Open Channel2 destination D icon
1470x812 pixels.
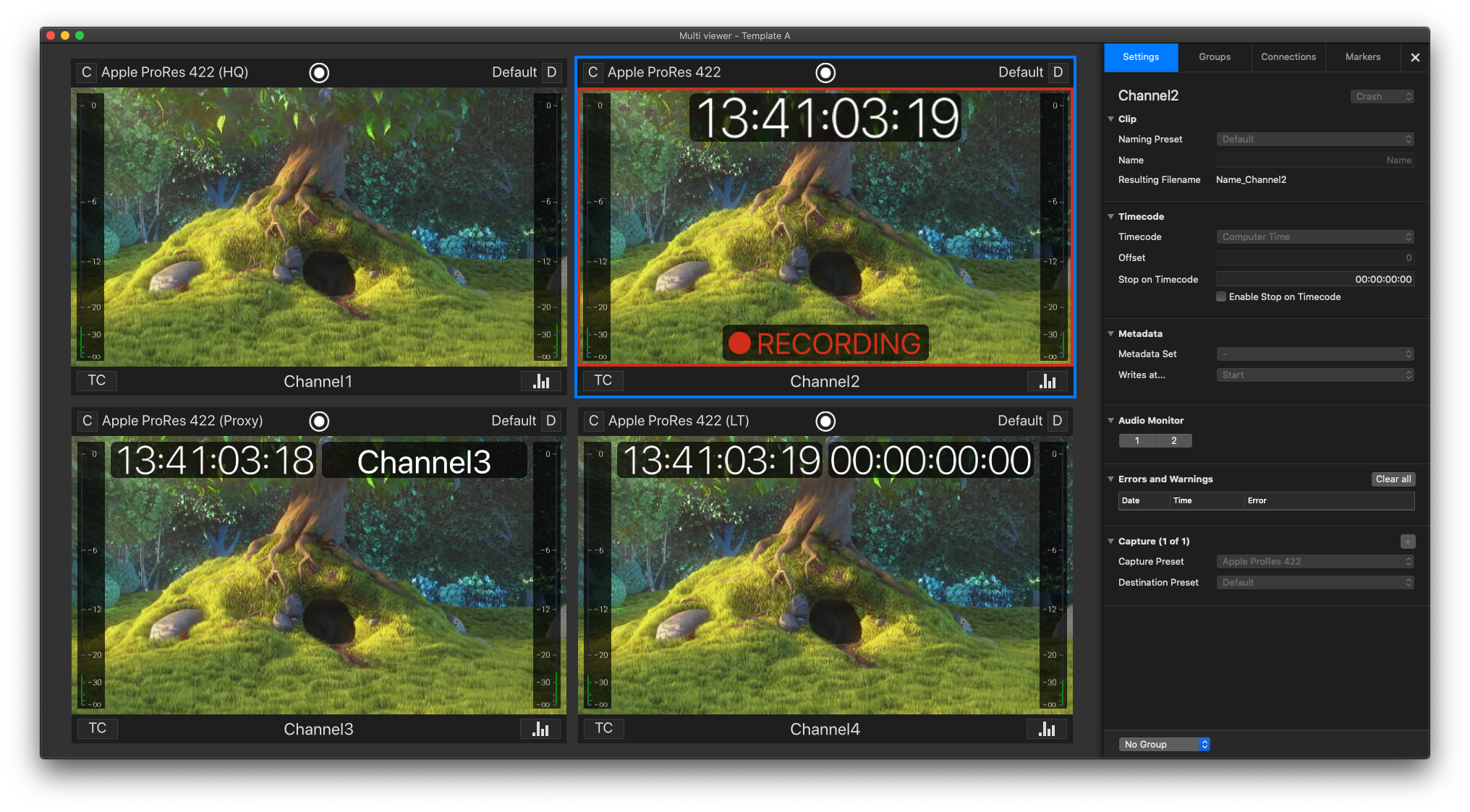pos(1058,72)
